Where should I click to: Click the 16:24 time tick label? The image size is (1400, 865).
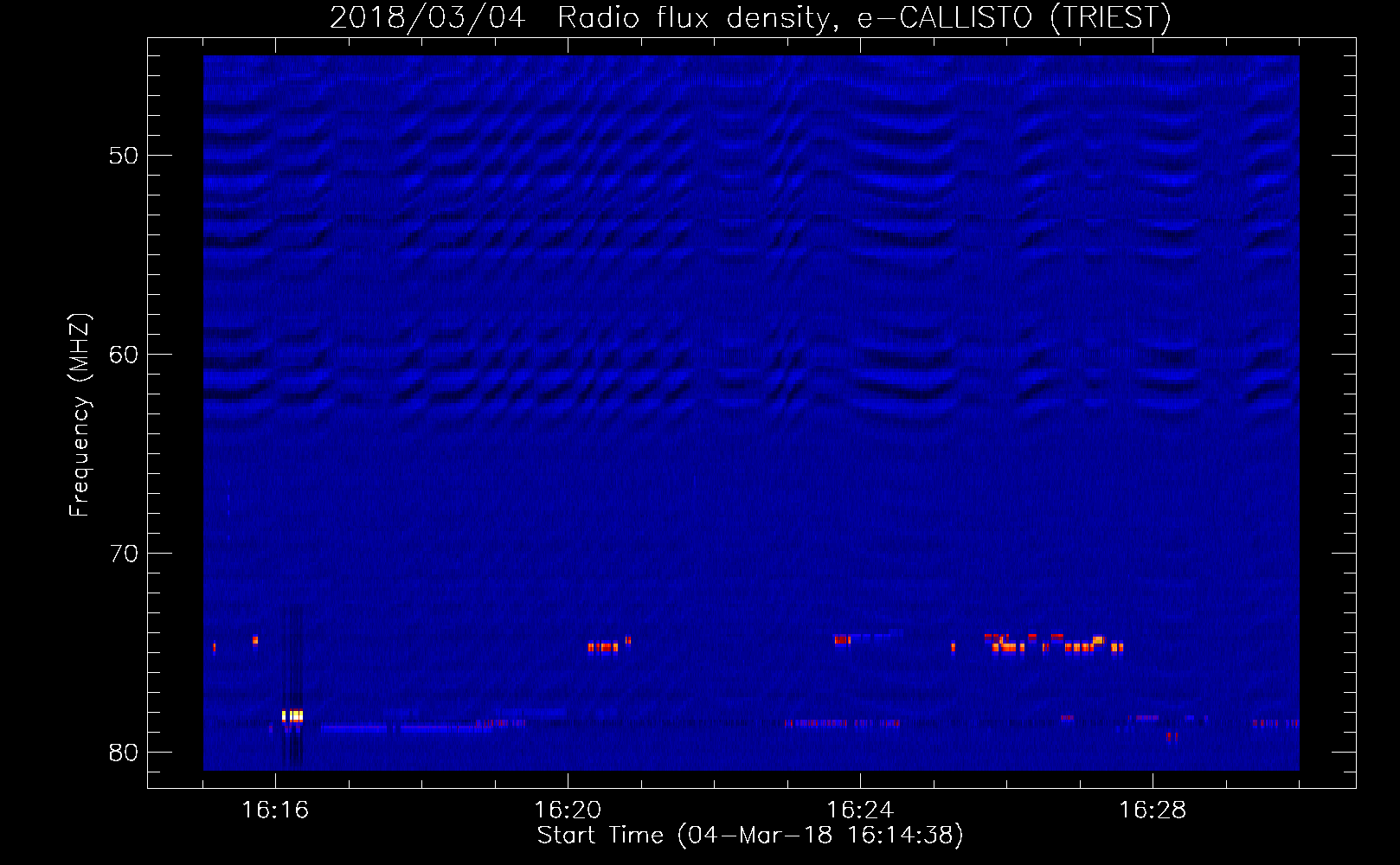tap(860, 810)
